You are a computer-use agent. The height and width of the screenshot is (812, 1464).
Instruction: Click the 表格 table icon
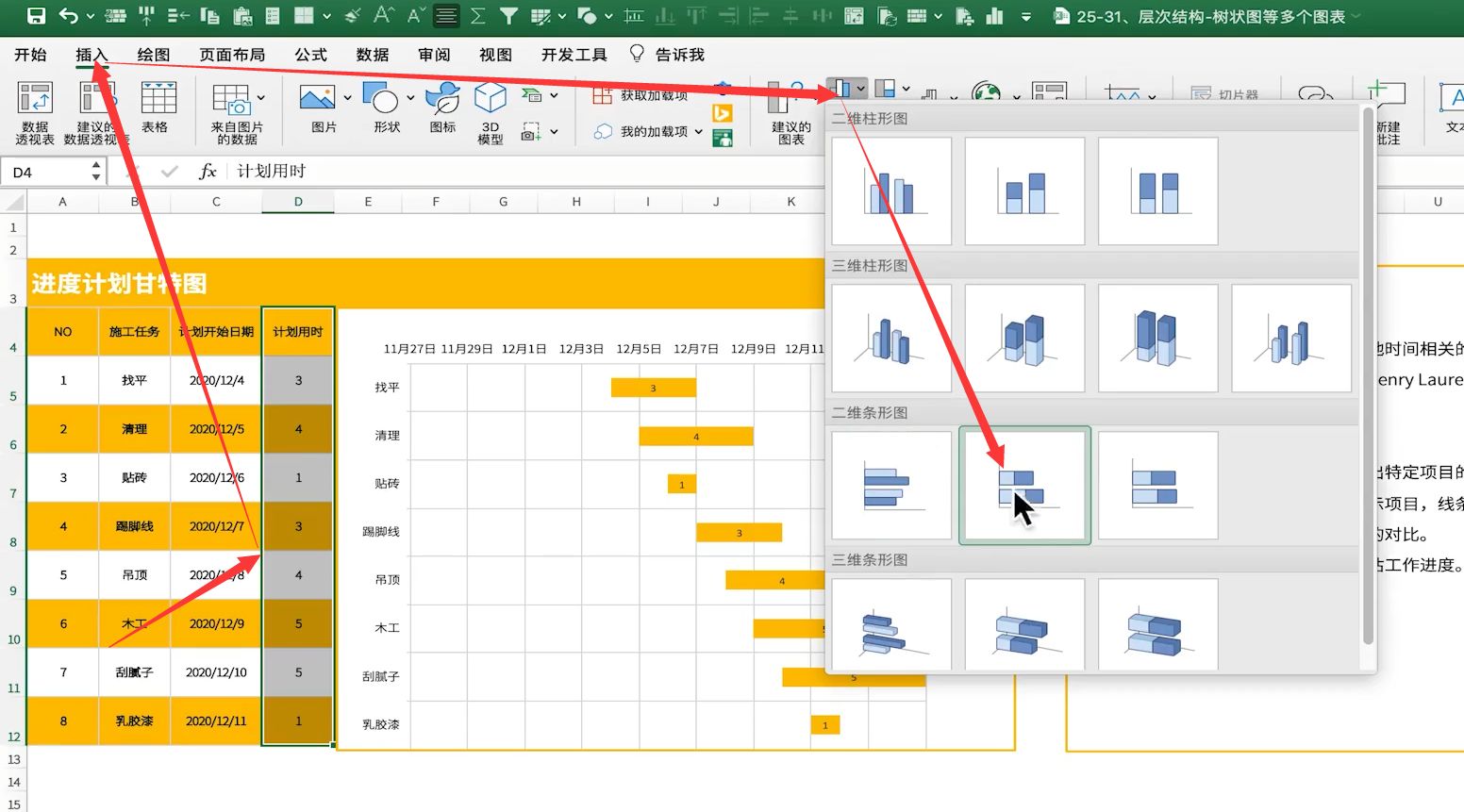(158, 112)
